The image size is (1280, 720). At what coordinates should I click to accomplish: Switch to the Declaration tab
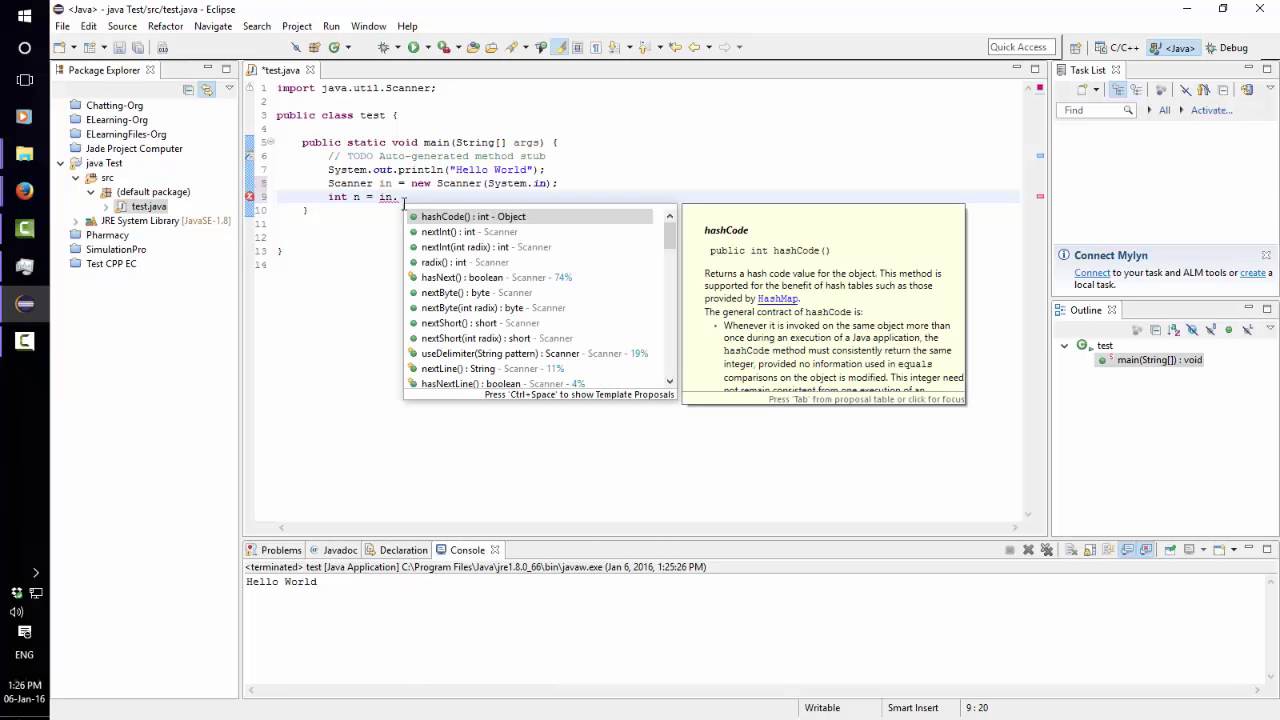click(396, 550)
